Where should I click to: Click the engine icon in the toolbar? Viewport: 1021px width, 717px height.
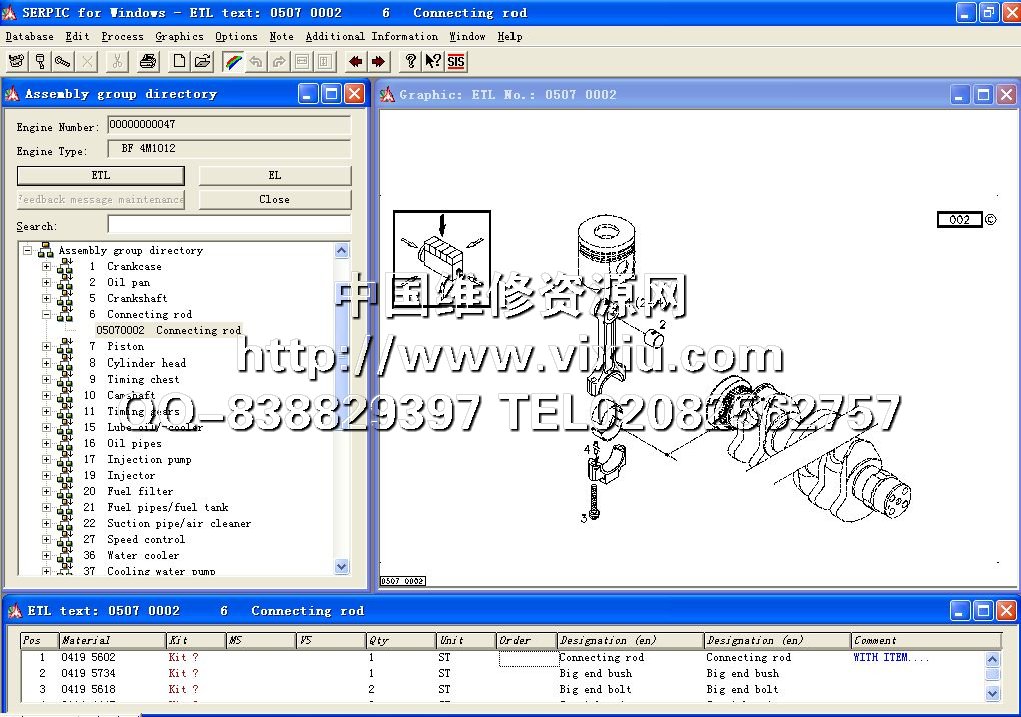16,61
